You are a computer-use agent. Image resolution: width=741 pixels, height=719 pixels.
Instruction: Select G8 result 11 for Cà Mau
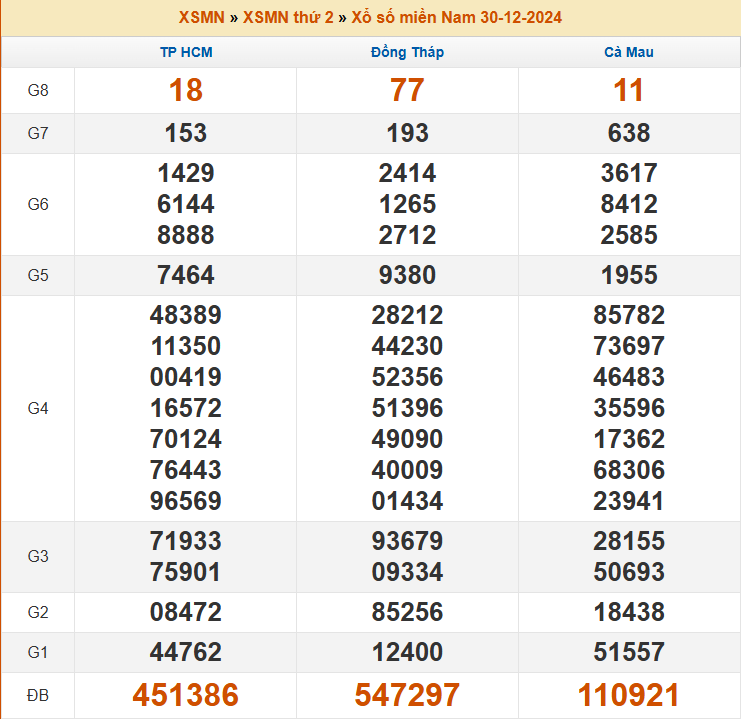[x=629, y=90]
